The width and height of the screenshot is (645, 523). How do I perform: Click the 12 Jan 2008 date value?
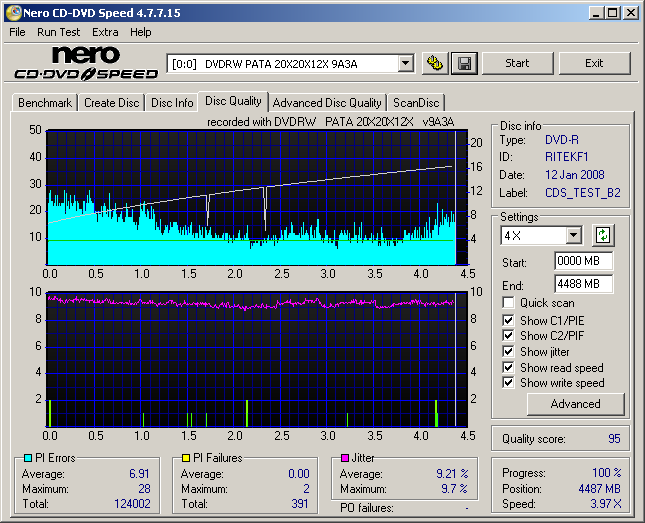(x=575, y=175)
